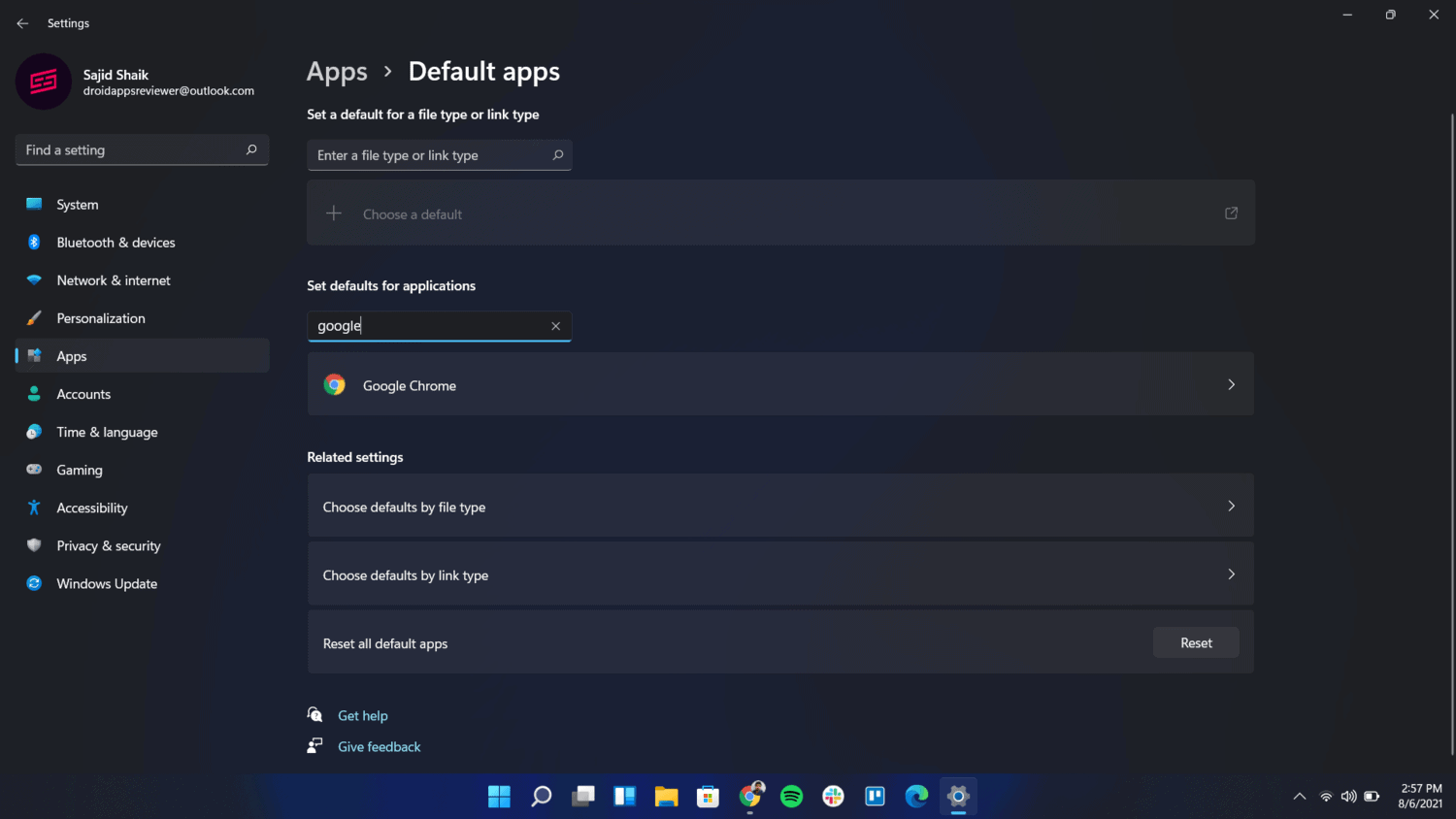Open Microsoft Edge from the taskbar
Viewport: 1456px width, 819px height.
tap(917, 797)
